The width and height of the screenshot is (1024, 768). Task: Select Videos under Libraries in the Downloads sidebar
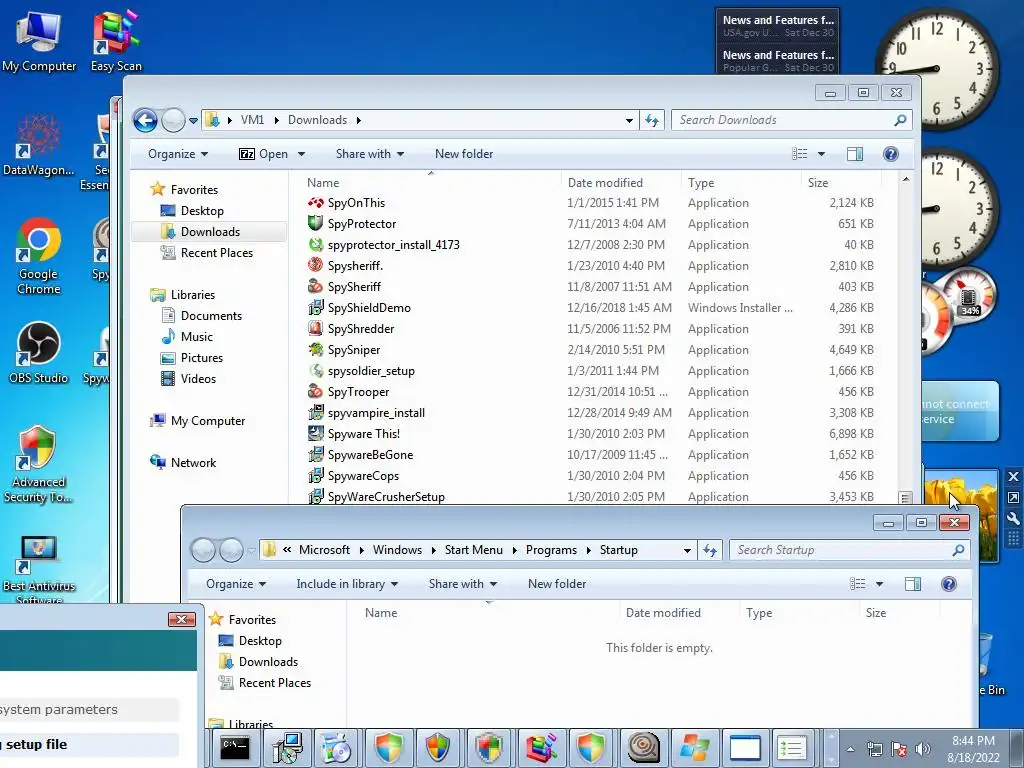point(198,379)
